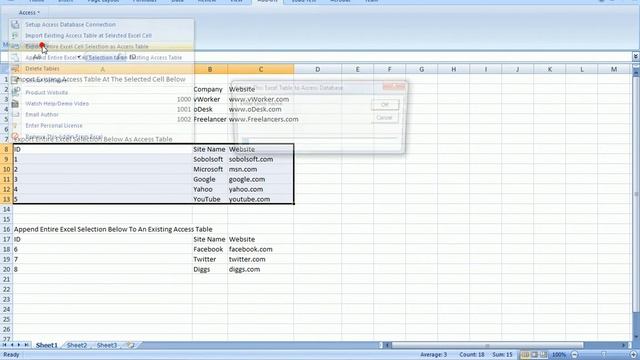Click the vertical scrollbar down arrow
The height and width of the screenshot is (360, 640).
tap(636, 336)
